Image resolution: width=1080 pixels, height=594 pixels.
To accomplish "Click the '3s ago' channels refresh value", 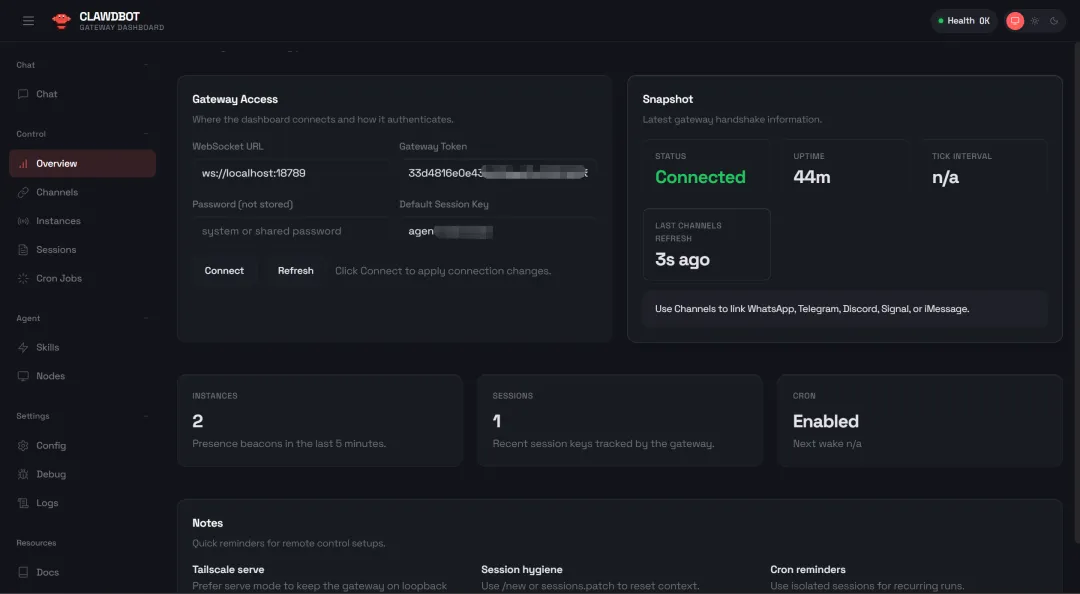I will [682, 260].
